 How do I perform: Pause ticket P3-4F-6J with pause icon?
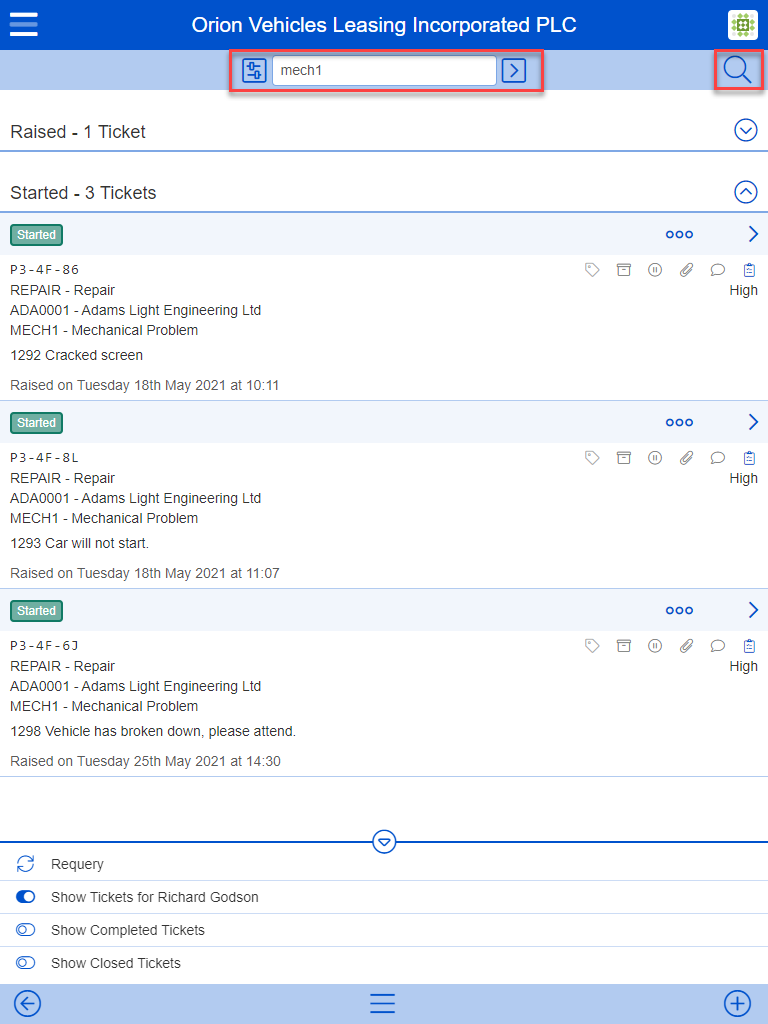pyautogui.click(x=655, y=646)
